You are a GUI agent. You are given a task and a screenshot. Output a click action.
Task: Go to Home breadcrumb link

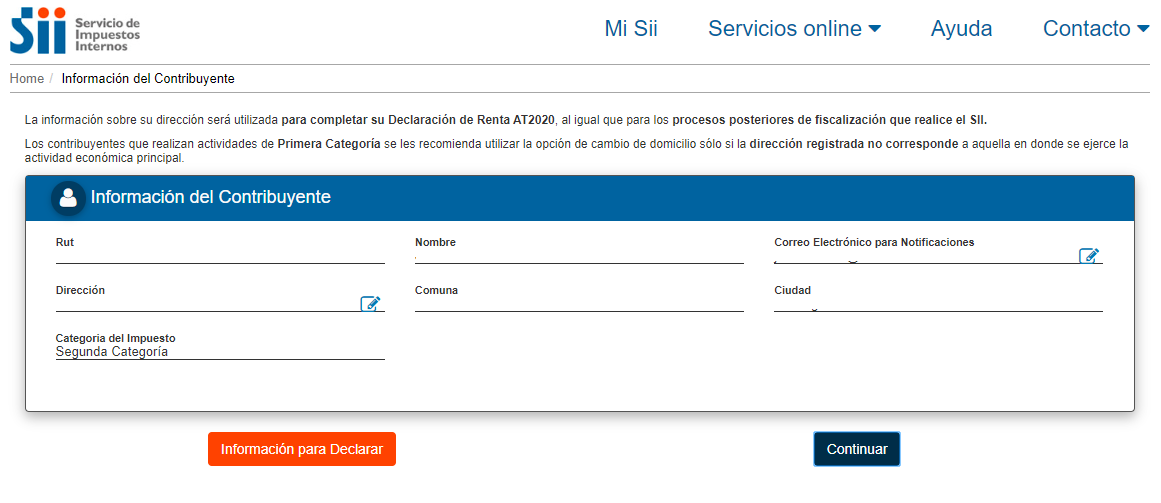(27, 79)
